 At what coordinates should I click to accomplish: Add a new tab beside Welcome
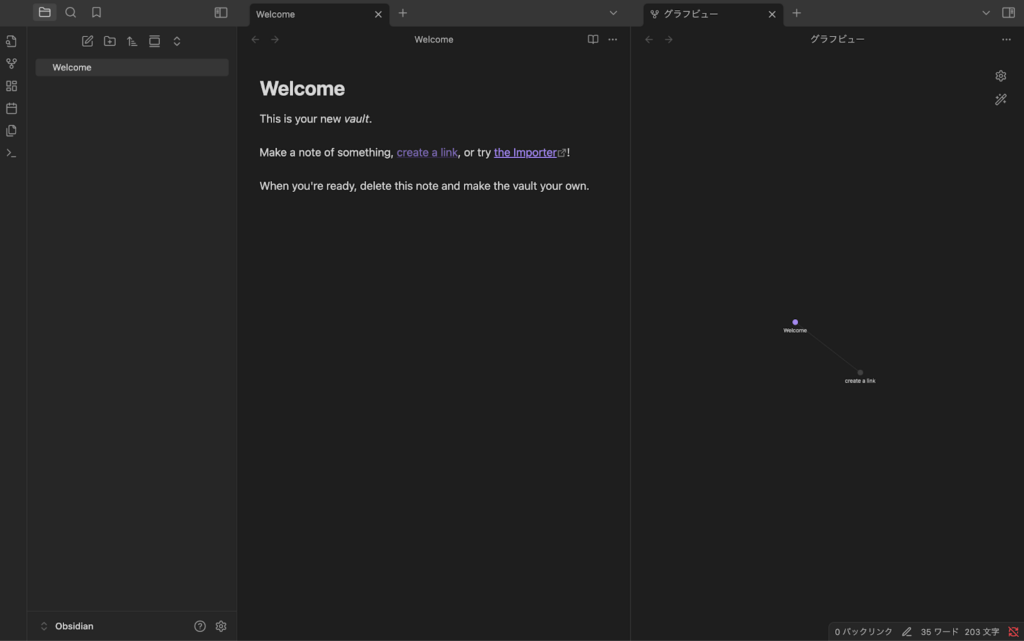click(403, 13)
